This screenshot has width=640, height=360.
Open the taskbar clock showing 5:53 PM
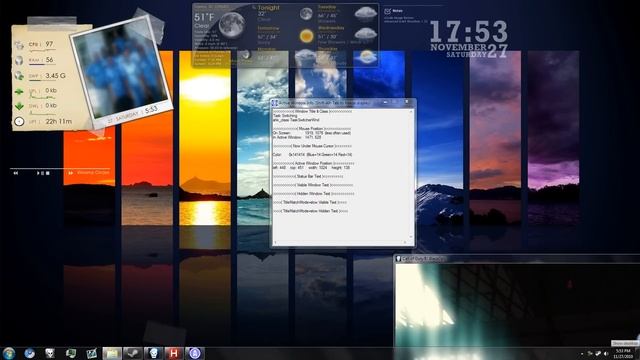point(623,353)
